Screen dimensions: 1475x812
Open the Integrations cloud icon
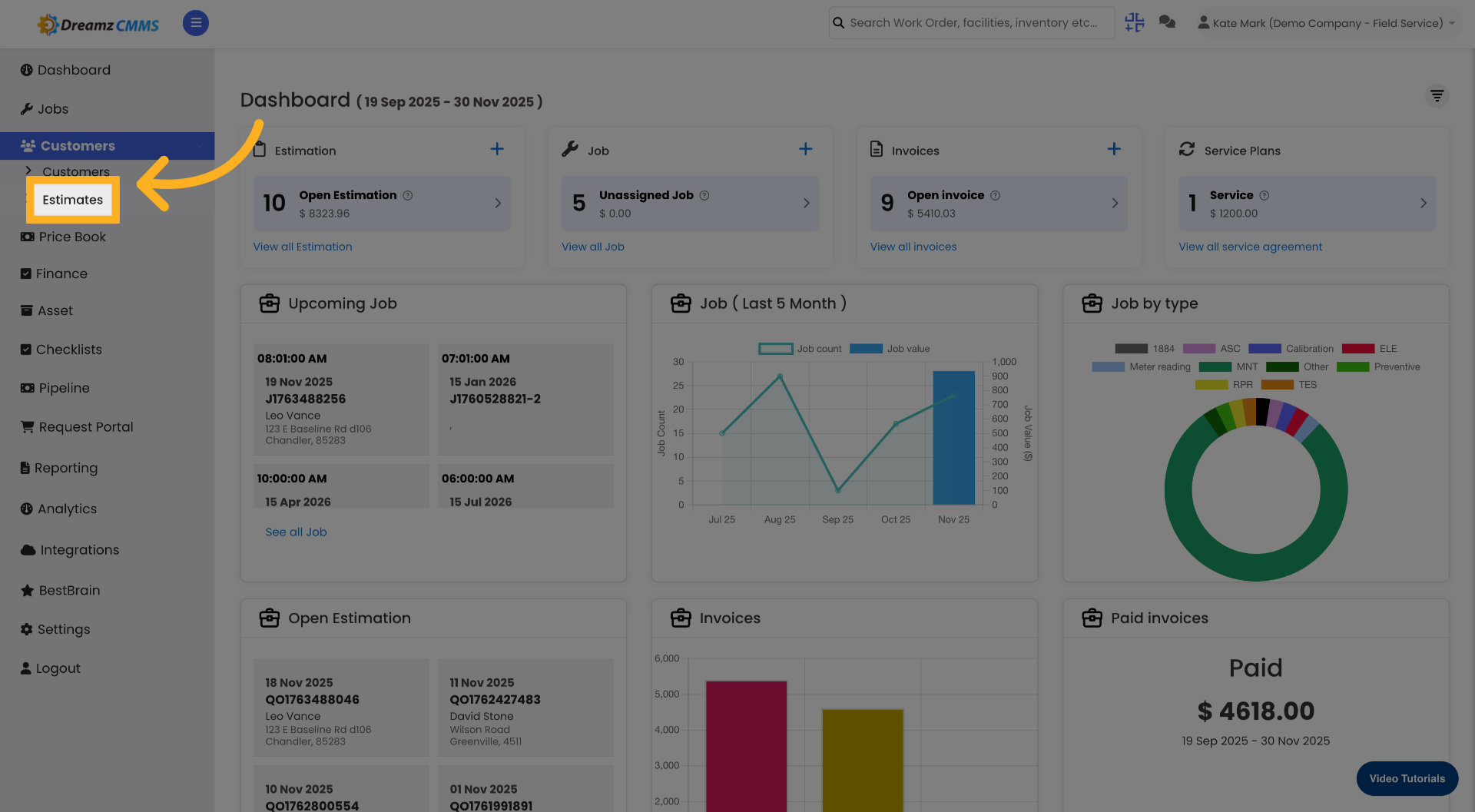click(x=28, y=549)
